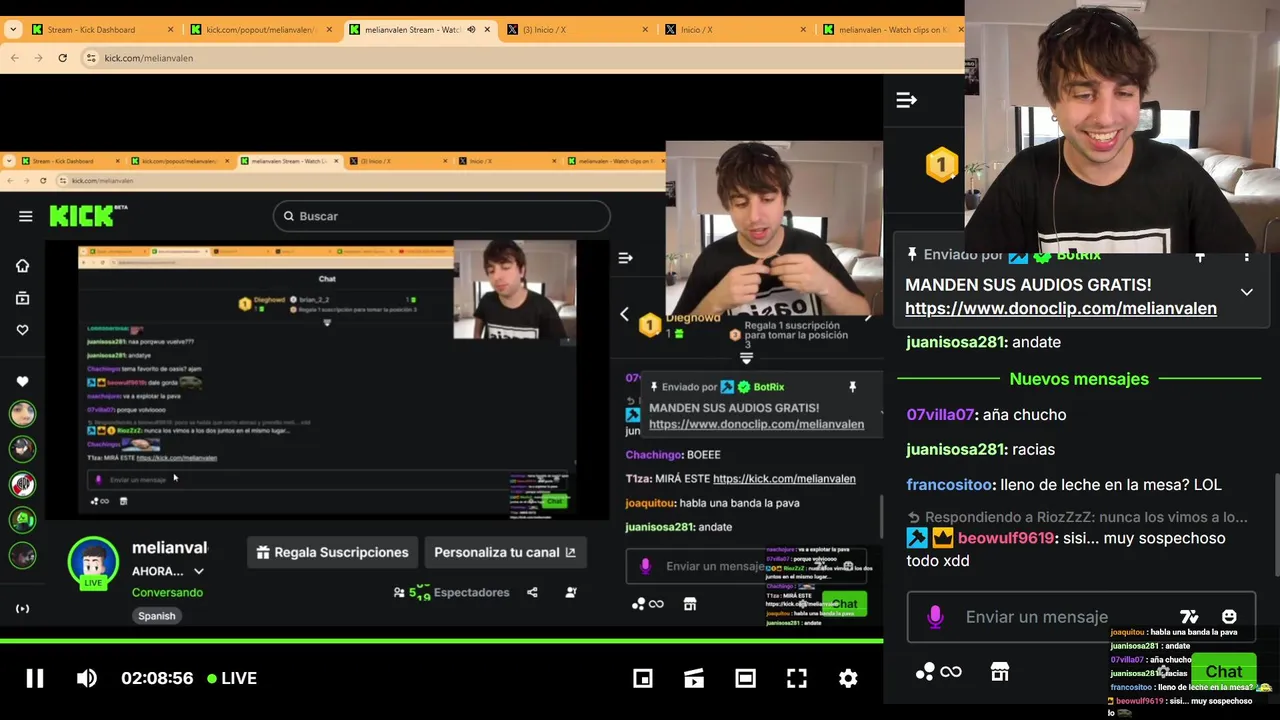Switch to '(3) Inicio / X' tab
Viewport: 1280px width, 720px height.
[x=577, y=30]
